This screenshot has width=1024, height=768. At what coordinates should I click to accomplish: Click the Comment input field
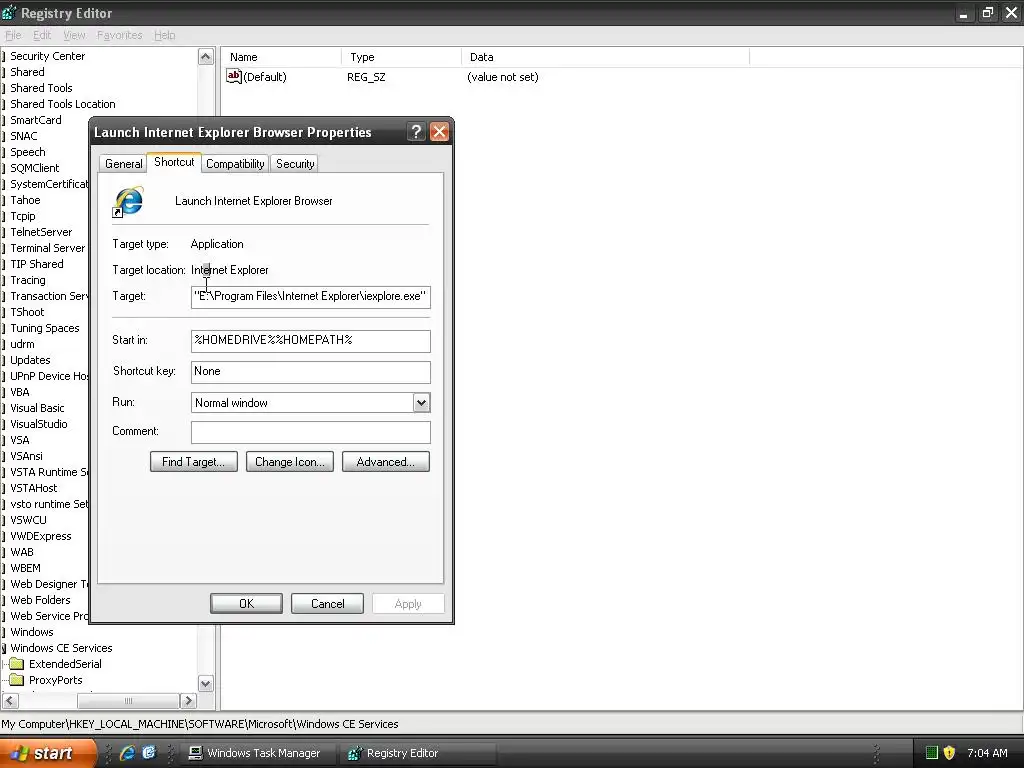tap(310, 432)
